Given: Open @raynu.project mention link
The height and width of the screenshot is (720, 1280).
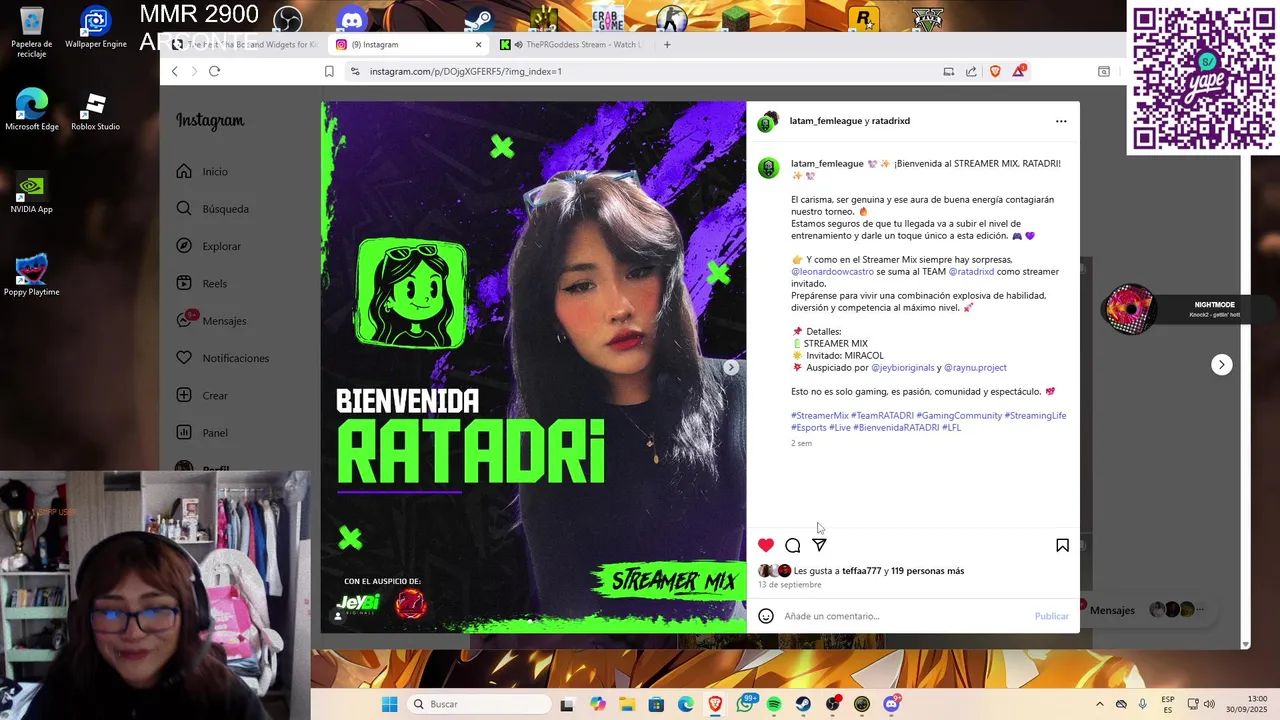Looking at the screenshot, I should coord(975,367).
